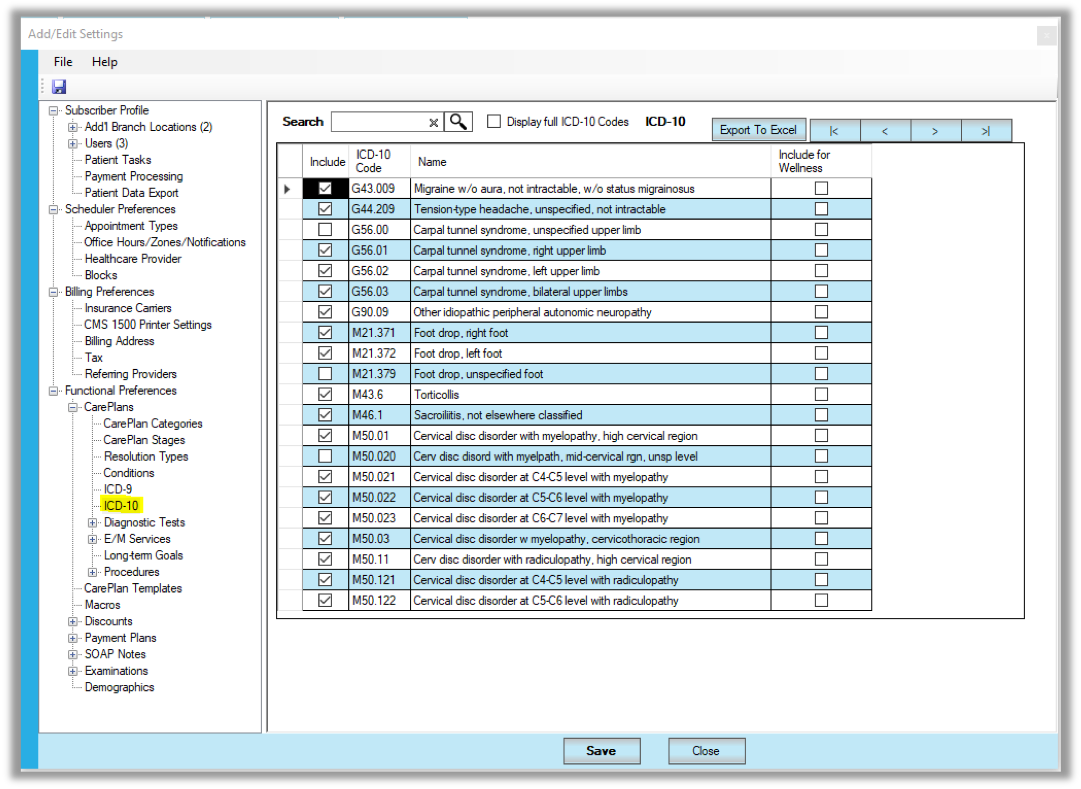Image resolution: width=1081 pixels, height=789 pixels.
Task: Expand Add'l Branch Locations (2)
Action: [x=72, y=127]
